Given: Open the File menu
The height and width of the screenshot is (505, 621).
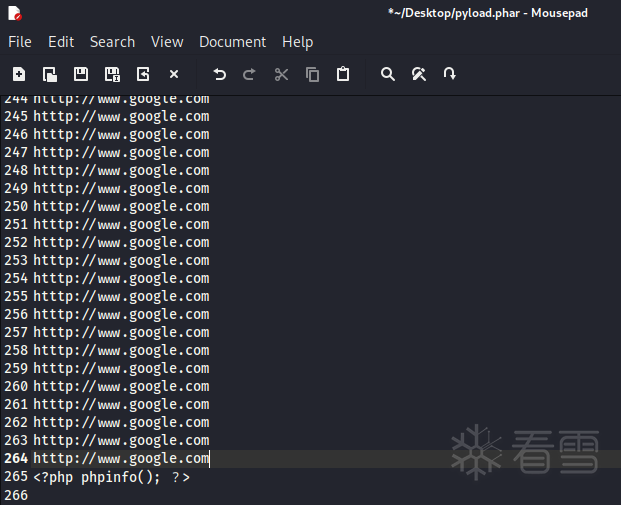Looking at the screenshot, I should coord(20,42).
